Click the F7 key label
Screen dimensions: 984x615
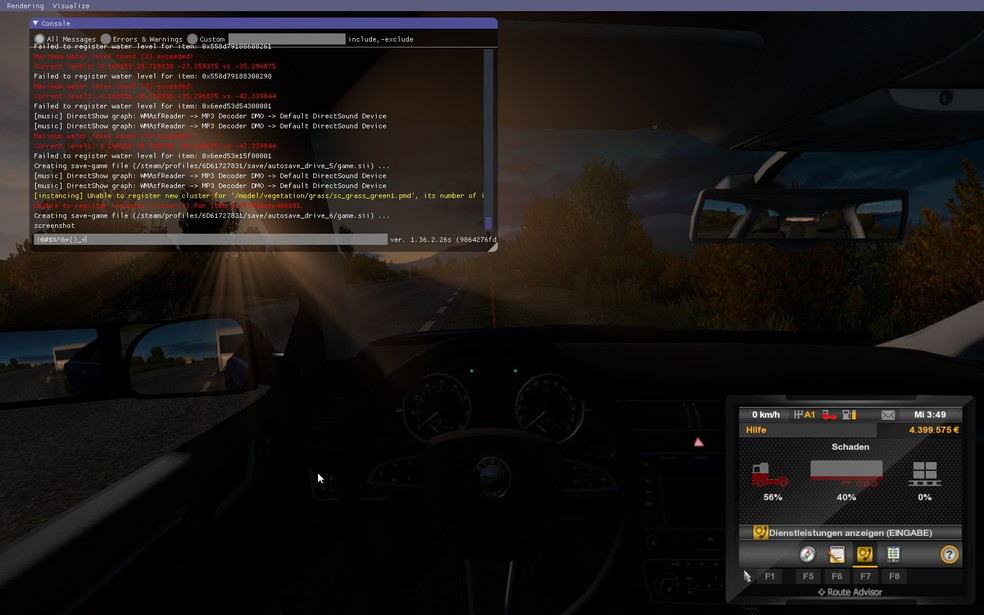pos(865,576)
